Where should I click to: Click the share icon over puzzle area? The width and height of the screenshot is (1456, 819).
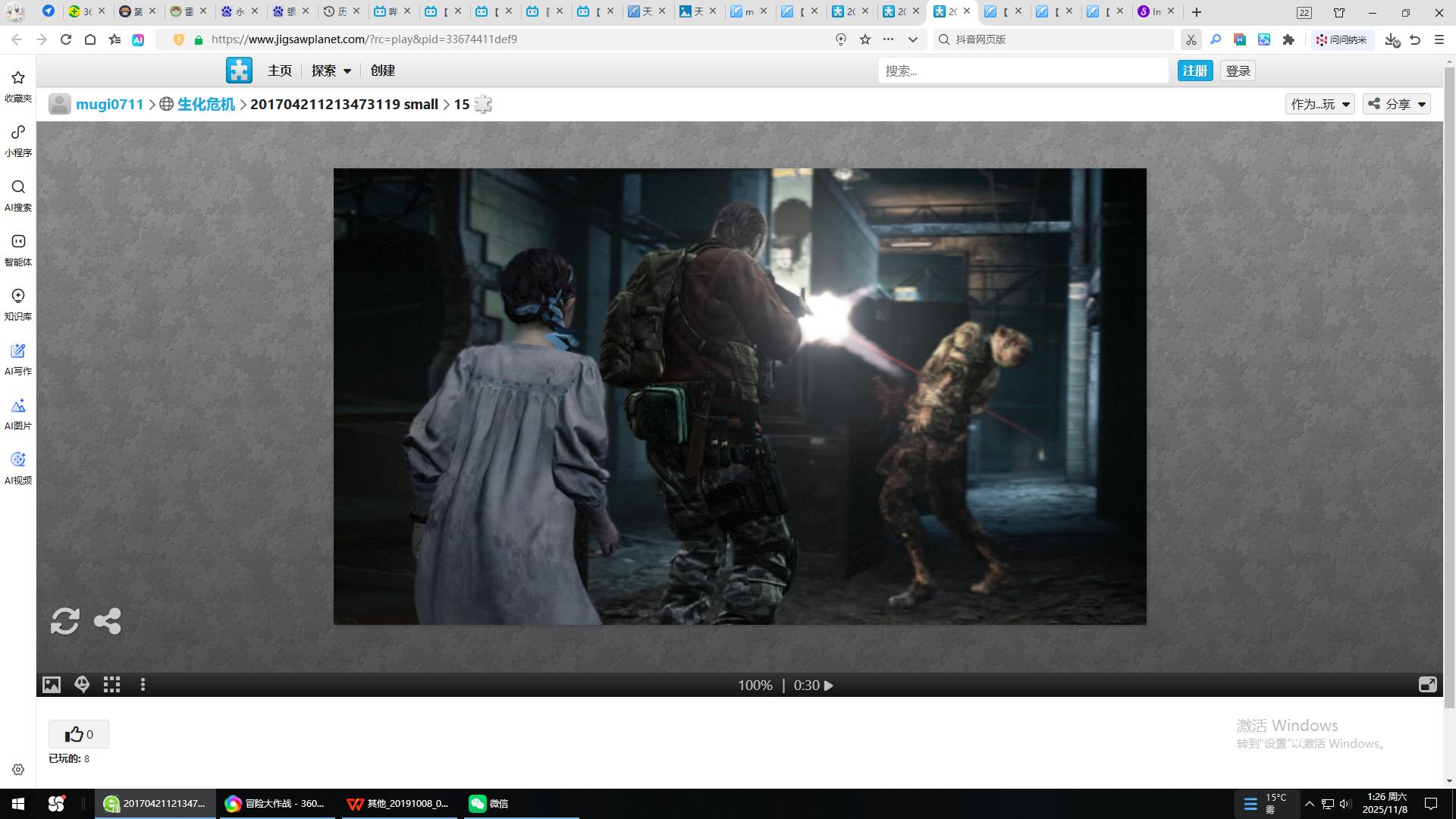point(107,621)
